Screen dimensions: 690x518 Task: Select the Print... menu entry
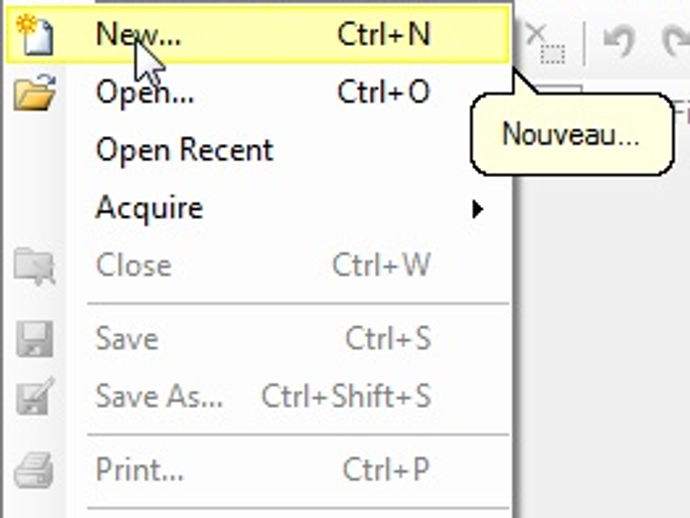[258, 470]
